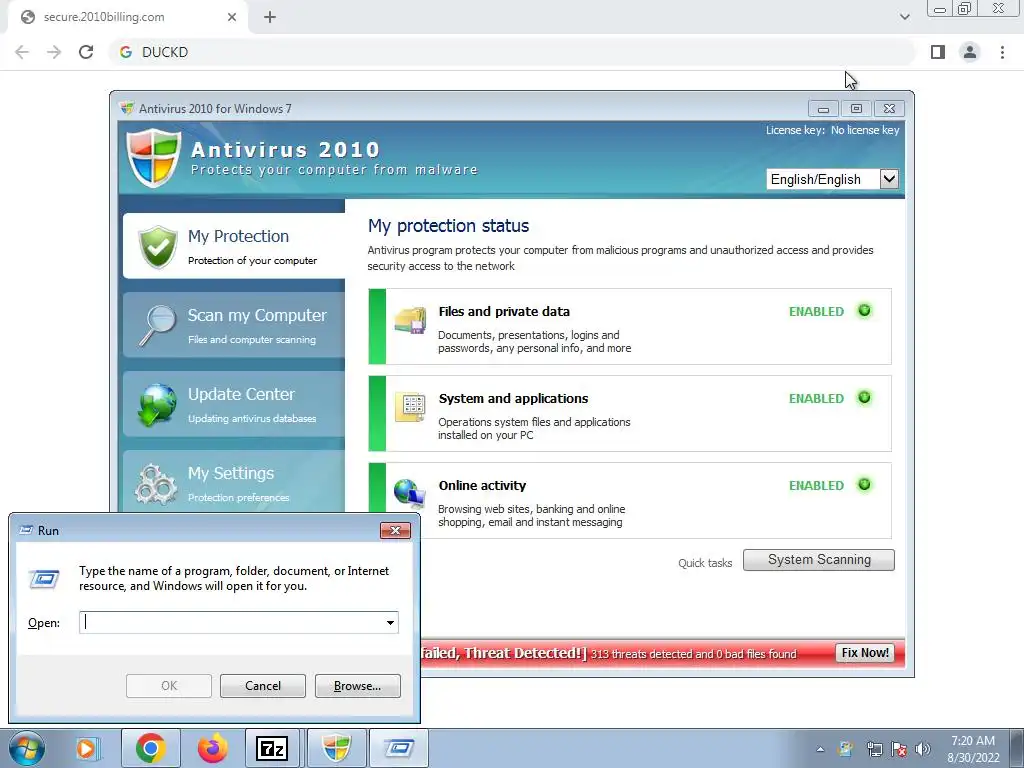Open the tab search chevron

pyautogui.click(x=904, y=17)
